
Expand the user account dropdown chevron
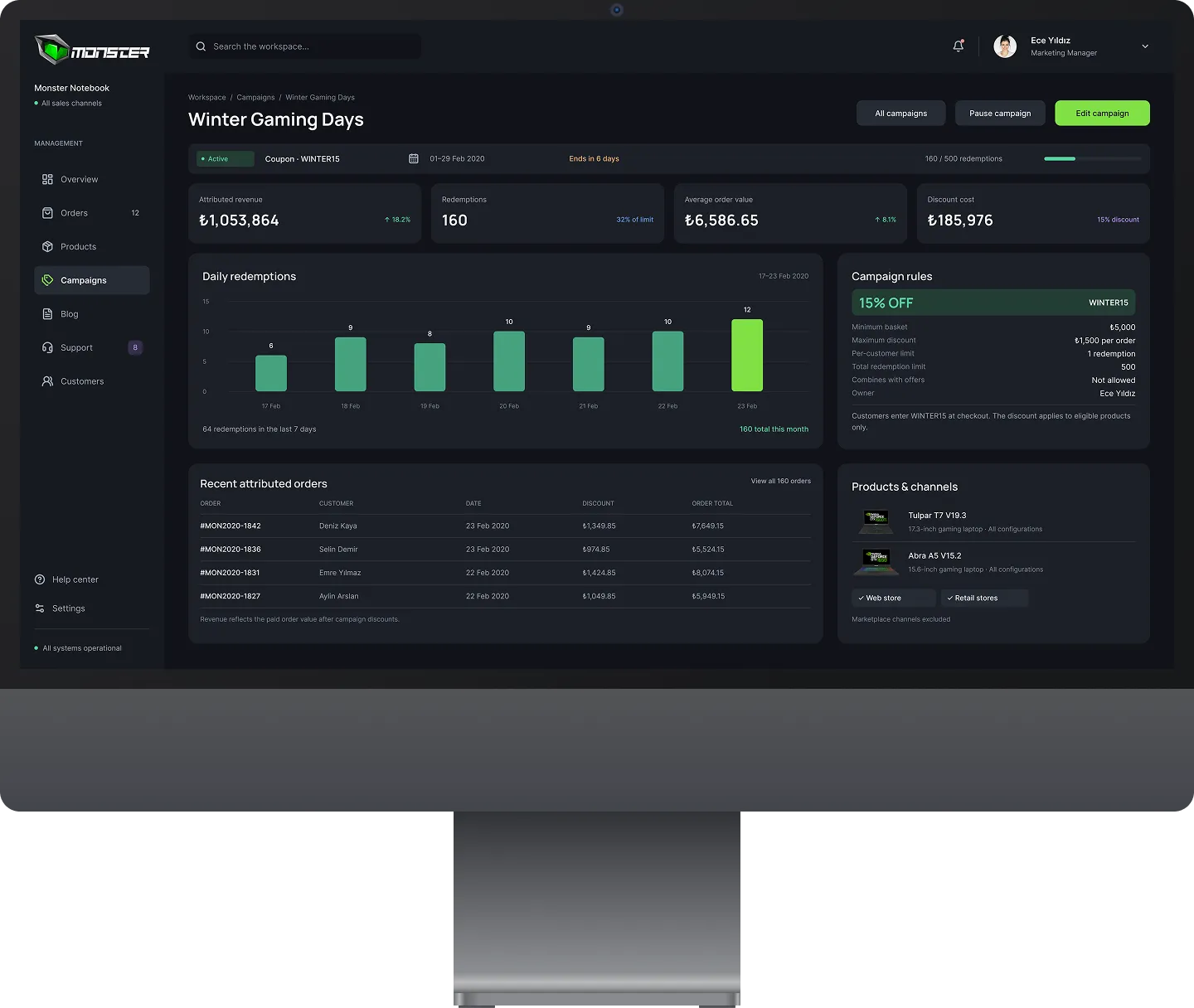[1145, 46]
